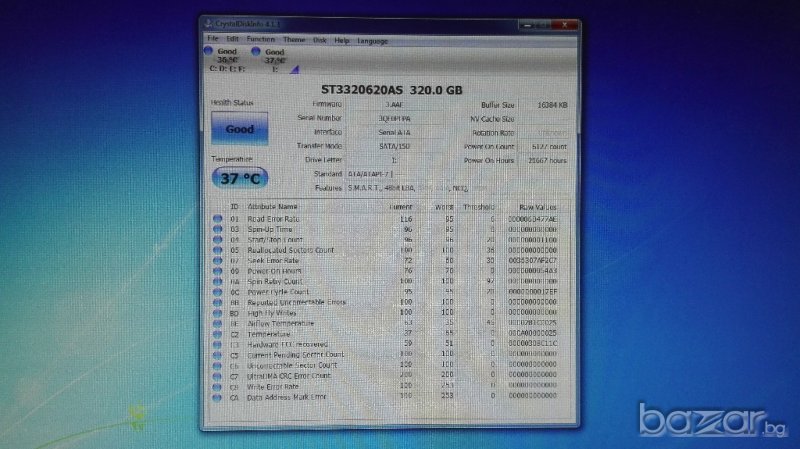
Task: Select second disk Good 37°C status orb
Action: pyautogui.click(x=256, y=51)
